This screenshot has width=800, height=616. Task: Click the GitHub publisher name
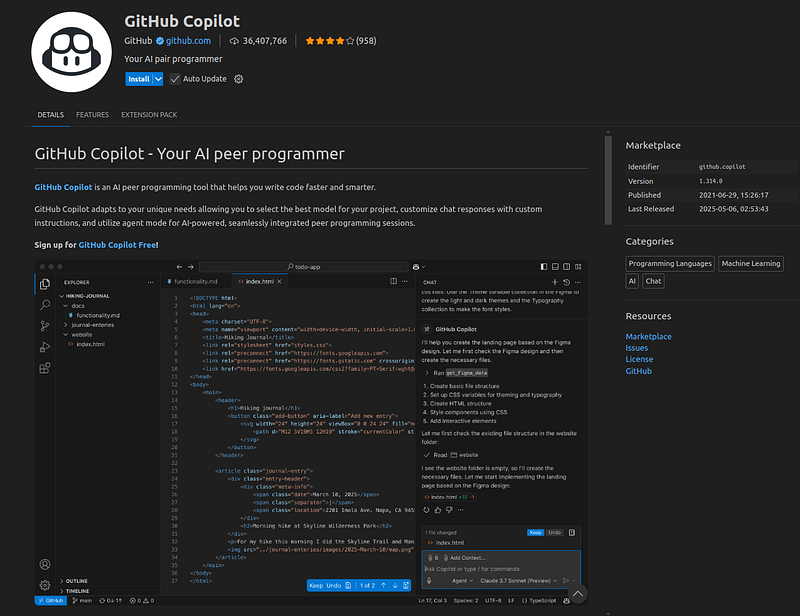coord(138,41)
